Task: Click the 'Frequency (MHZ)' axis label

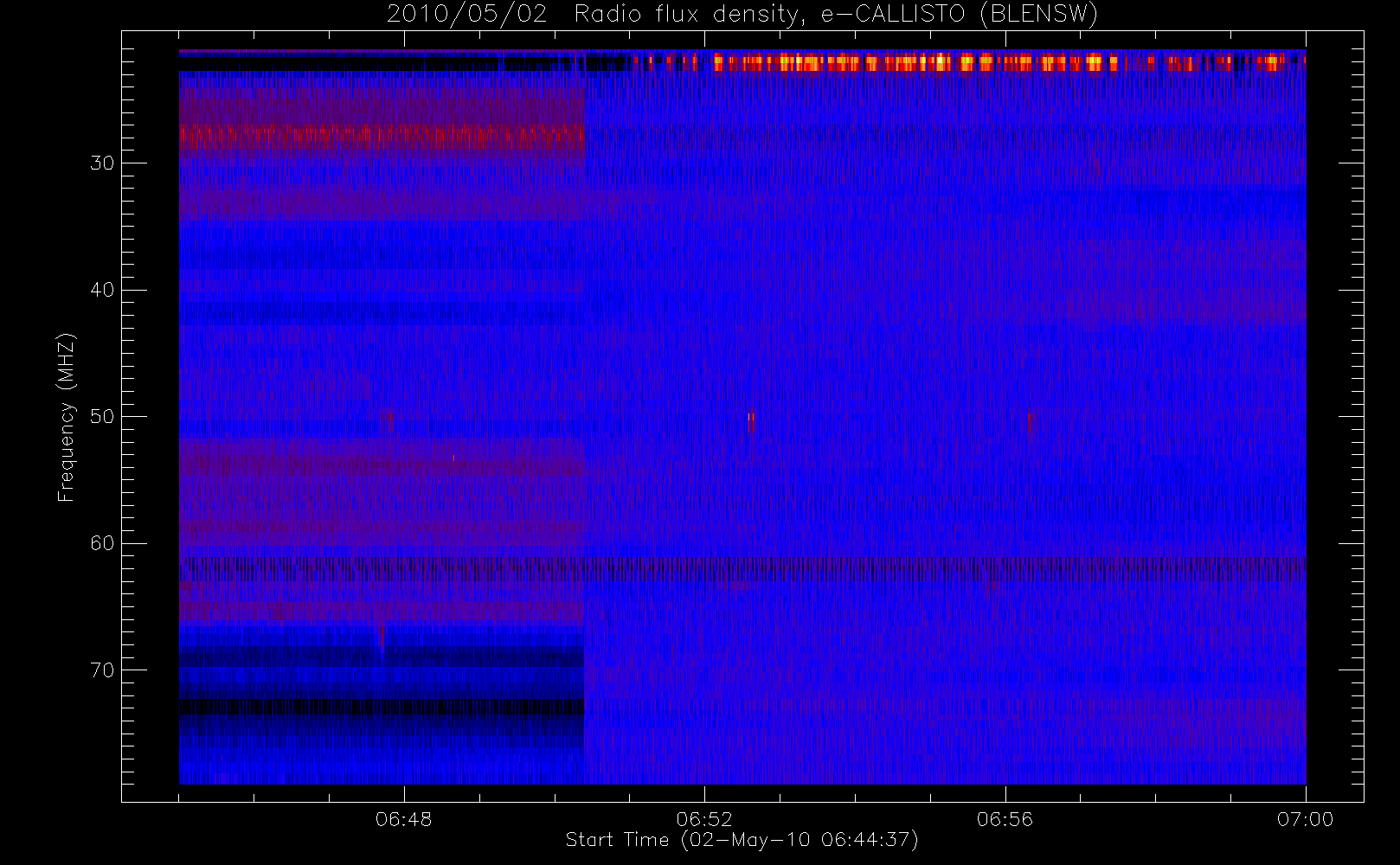Action: pos(66,417)
